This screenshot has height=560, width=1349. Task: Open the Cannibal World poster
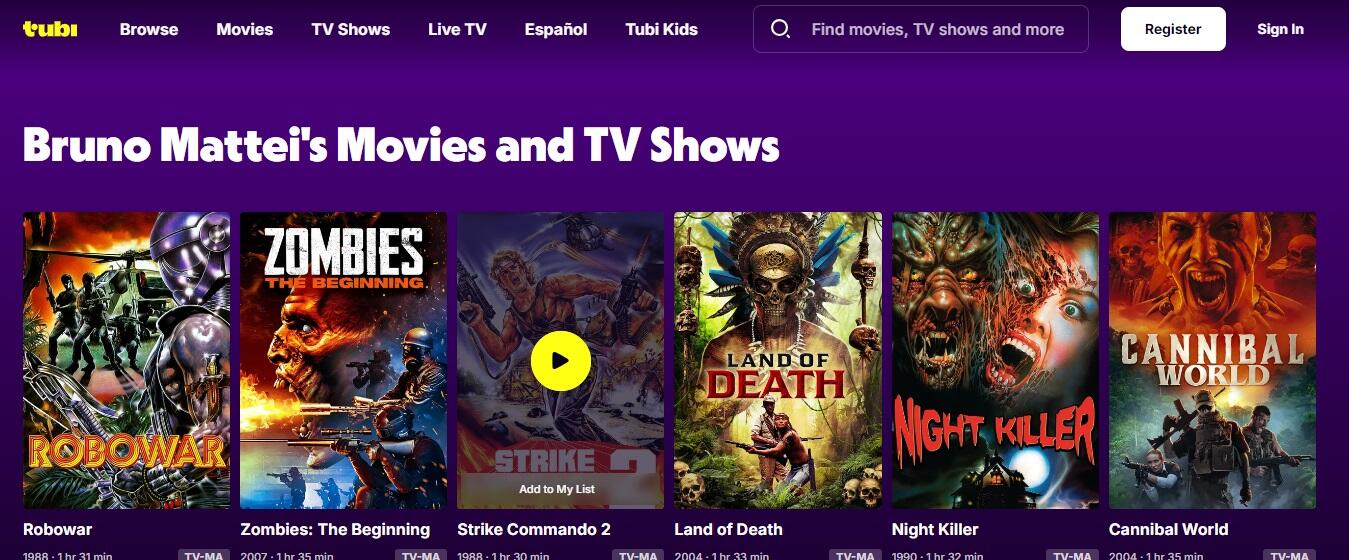tap(1212, 360)
